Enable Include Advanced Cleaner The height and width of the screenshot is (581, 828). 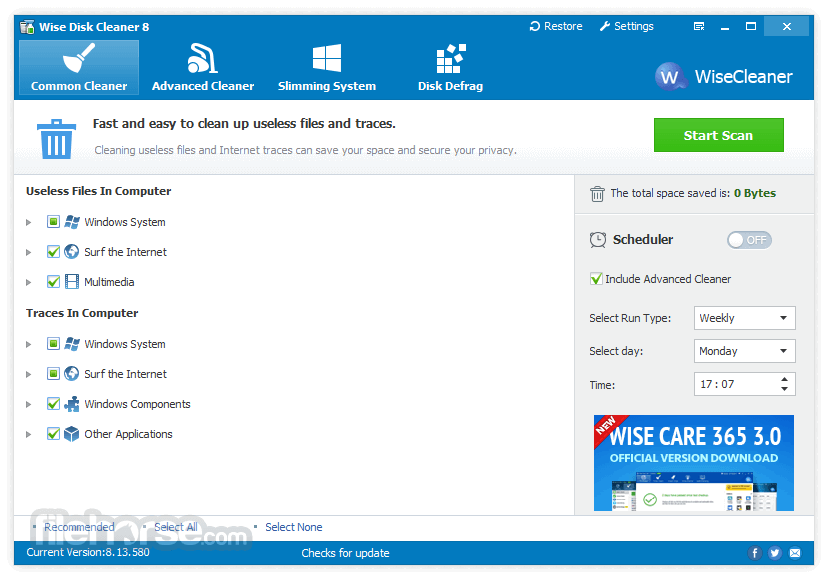tap(597, 278)
